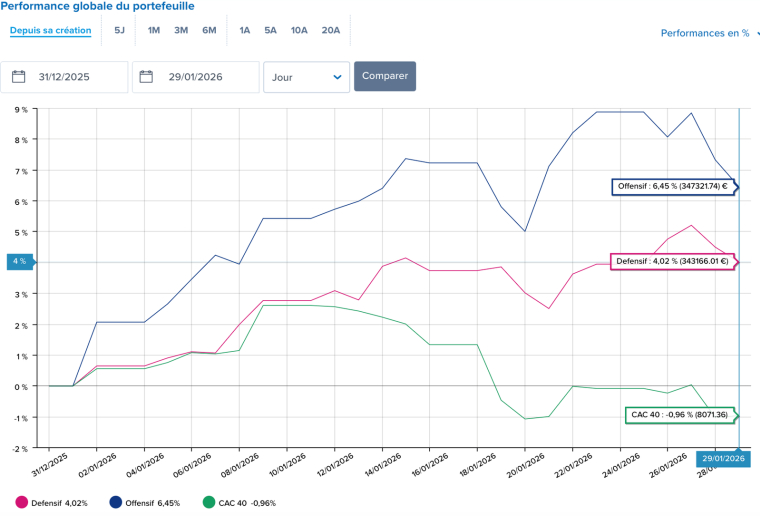The image size is (760, 516).
Task: Select the 20A range
Action: [331, 30]
